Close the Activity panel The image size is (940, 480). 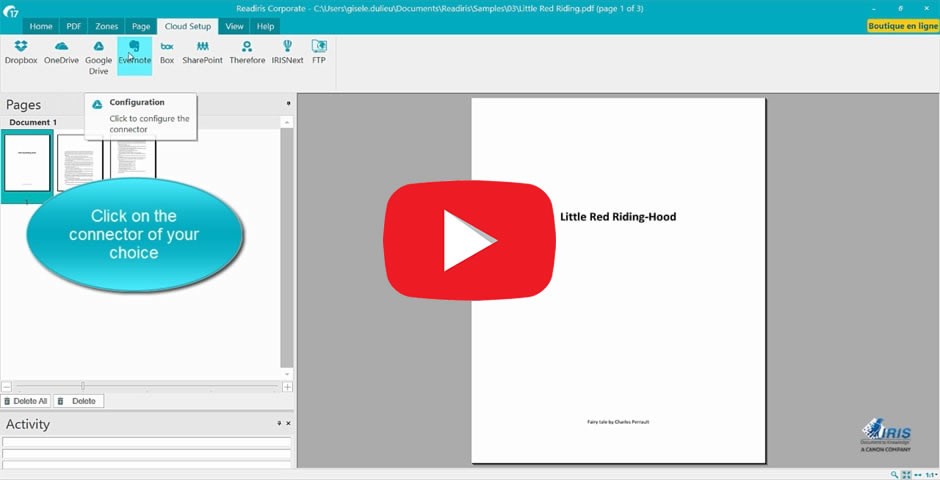(288, 423)
